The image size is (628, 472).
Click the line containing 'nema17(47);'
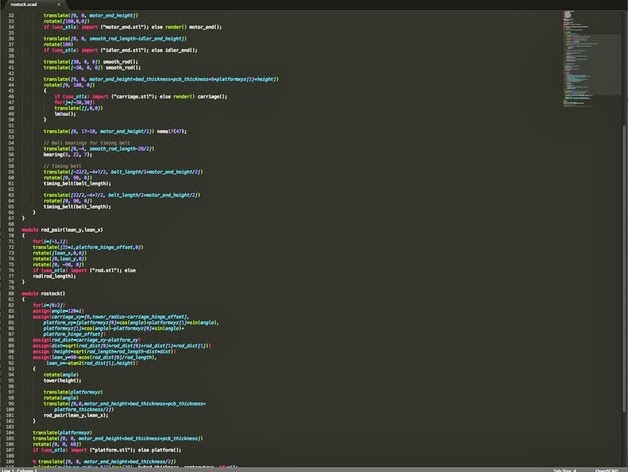click(x=115, y=131)
